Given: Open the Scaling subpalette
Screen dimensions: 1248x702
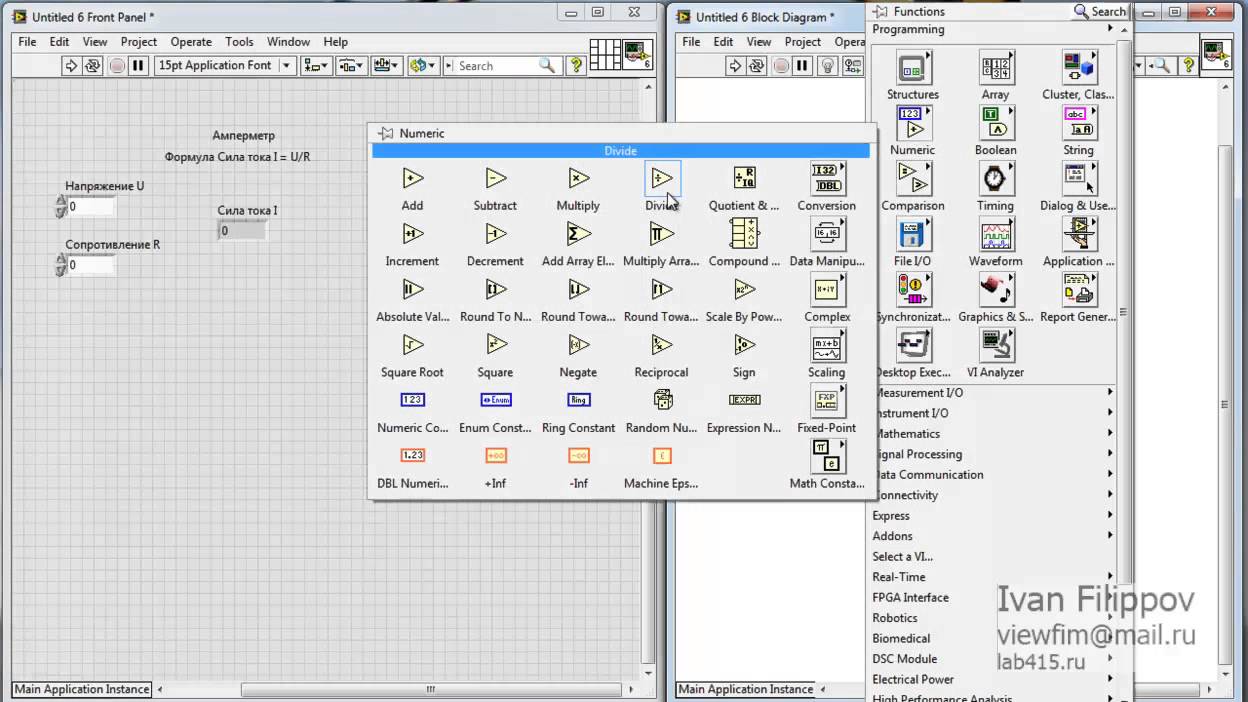Looking at the screenshot, I should pyautogui.click(x=827, y=345).
